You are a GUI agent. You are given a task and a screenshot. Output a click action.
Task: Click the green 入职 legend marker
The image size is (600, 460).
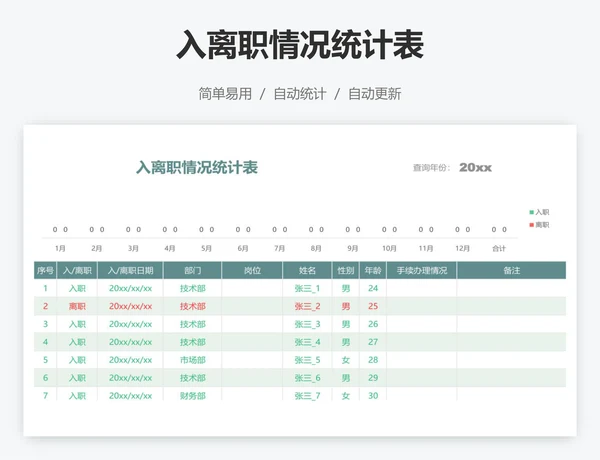tap(532, 212)
